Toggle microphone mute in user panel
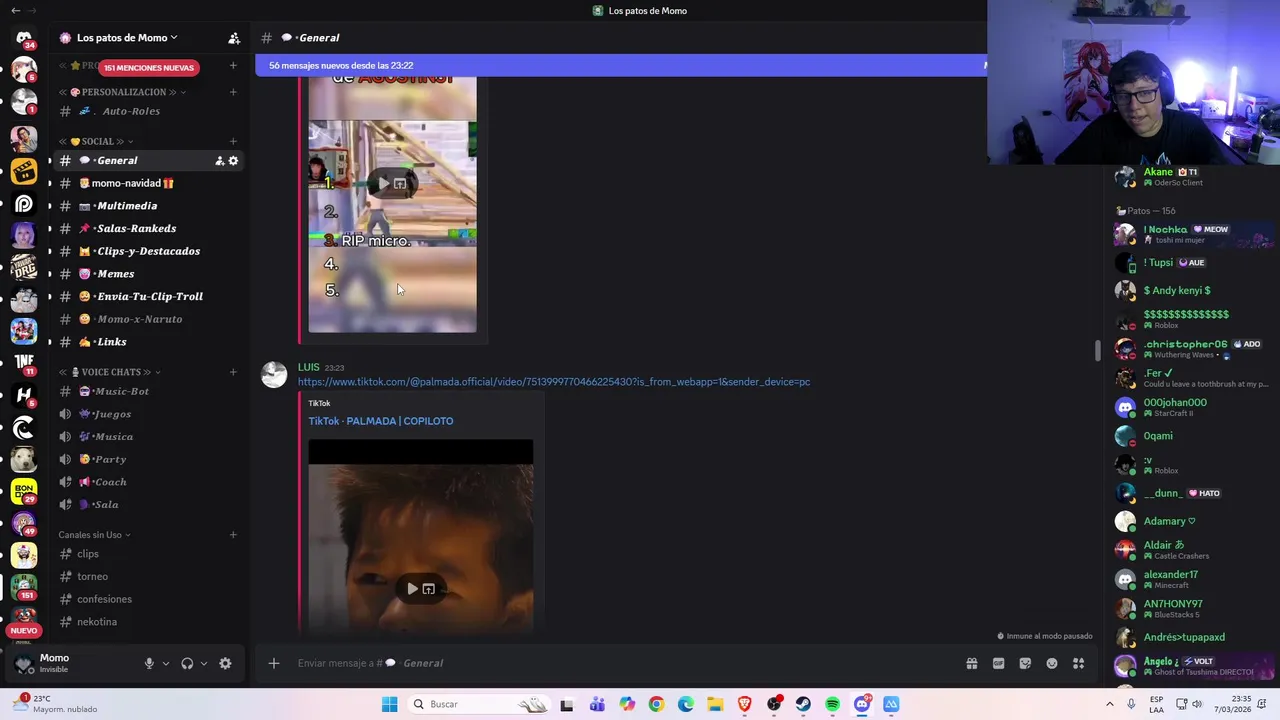Screen dimensions: 1280x720 [149, 663]
